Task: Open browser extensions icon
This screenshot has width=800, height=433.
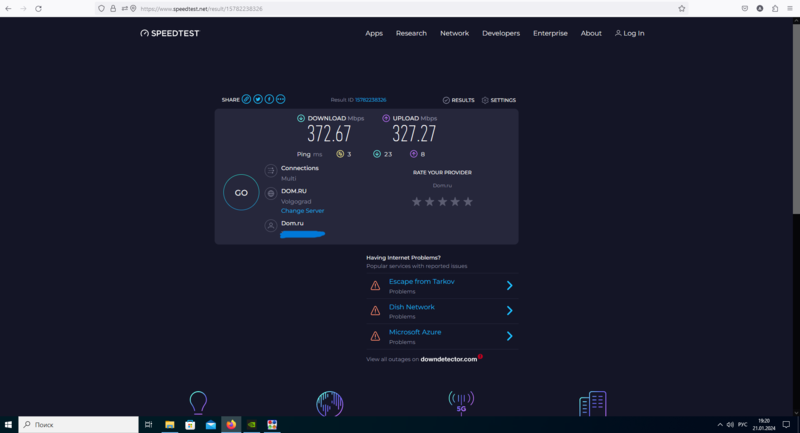Action: [x=775, y=9]
